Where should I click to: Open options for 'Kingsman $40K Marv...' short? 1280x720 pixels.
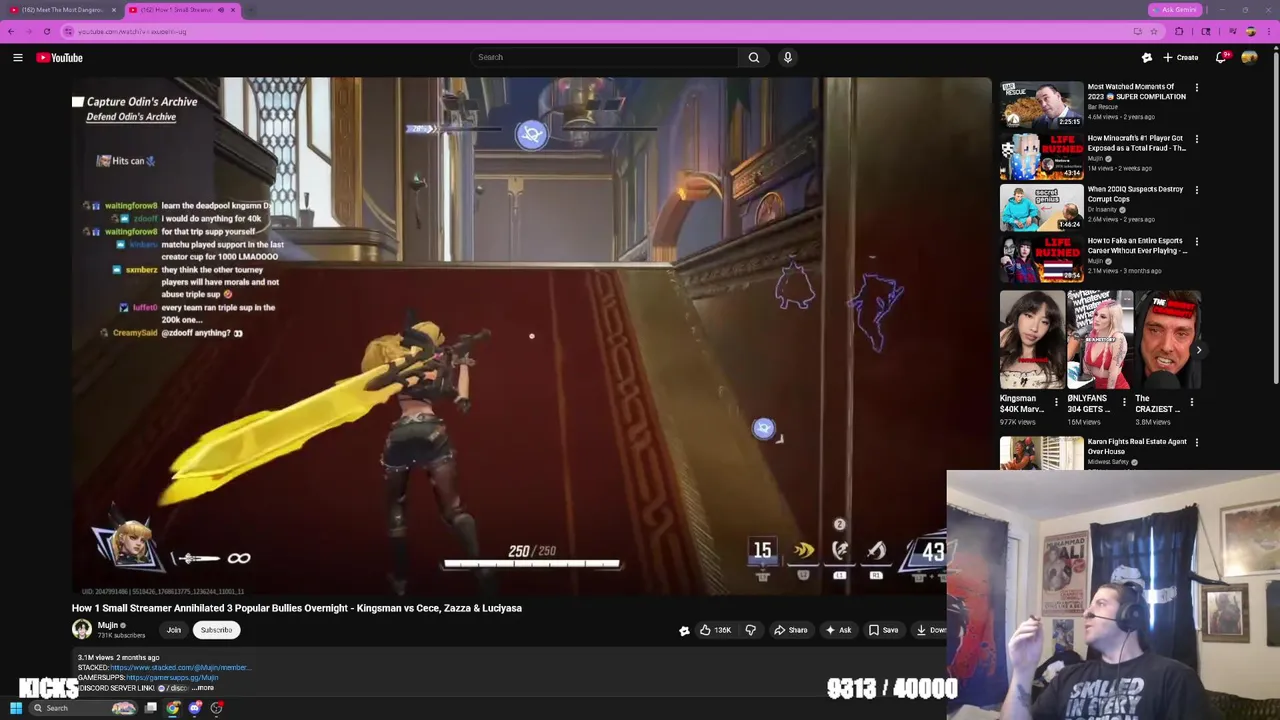tap(1056, 402)
